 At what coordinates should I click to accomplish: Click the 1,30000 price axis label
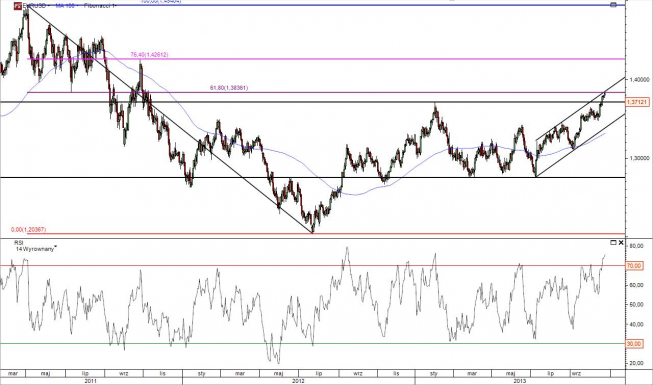point(640,158)
